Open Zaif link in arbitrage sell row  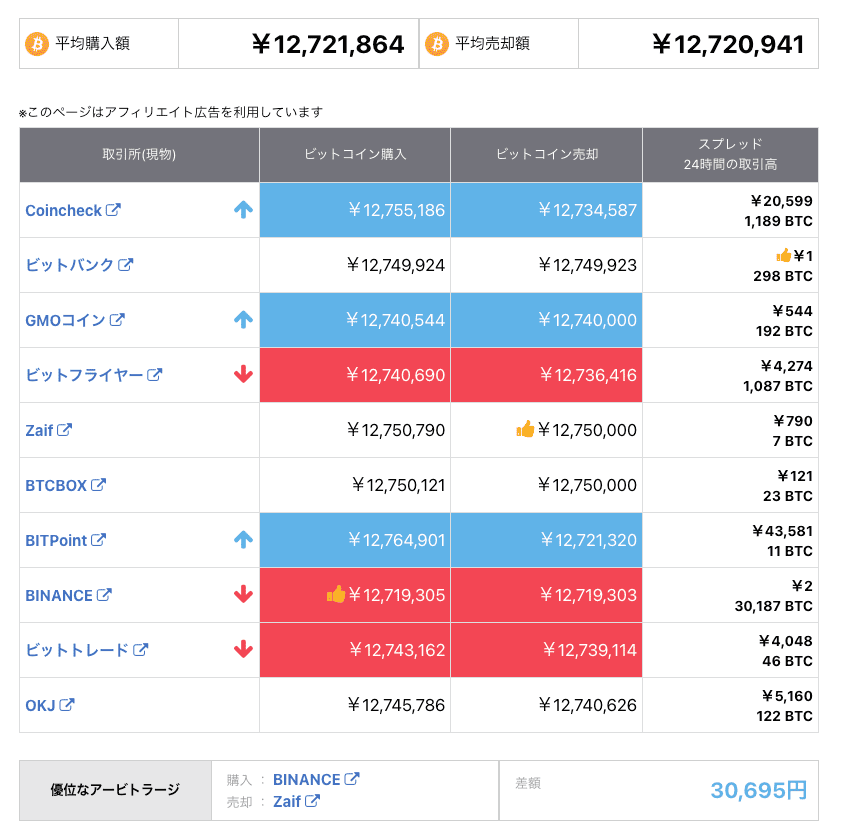coord(295,801)
